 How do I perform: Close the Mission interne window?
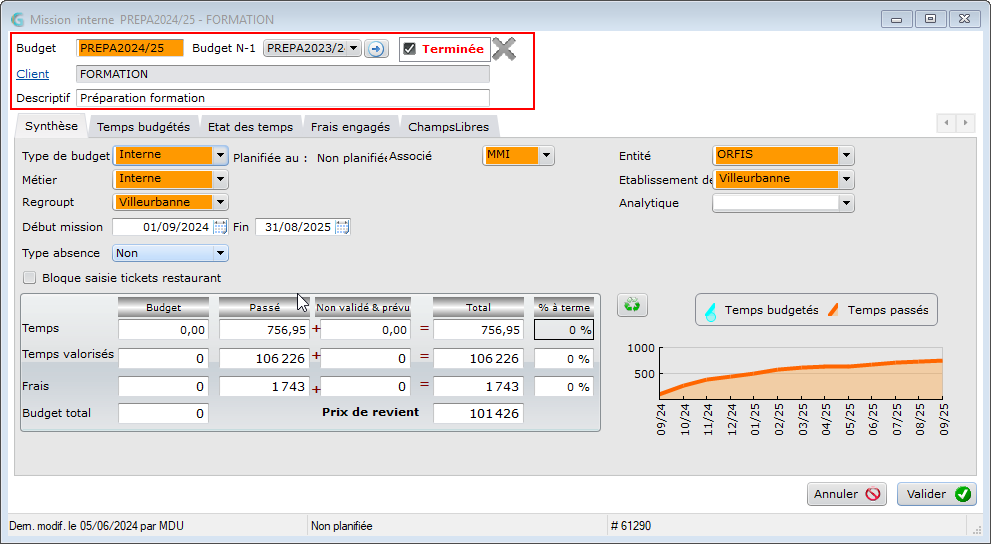pyautogui.click(x=965, y=19)
